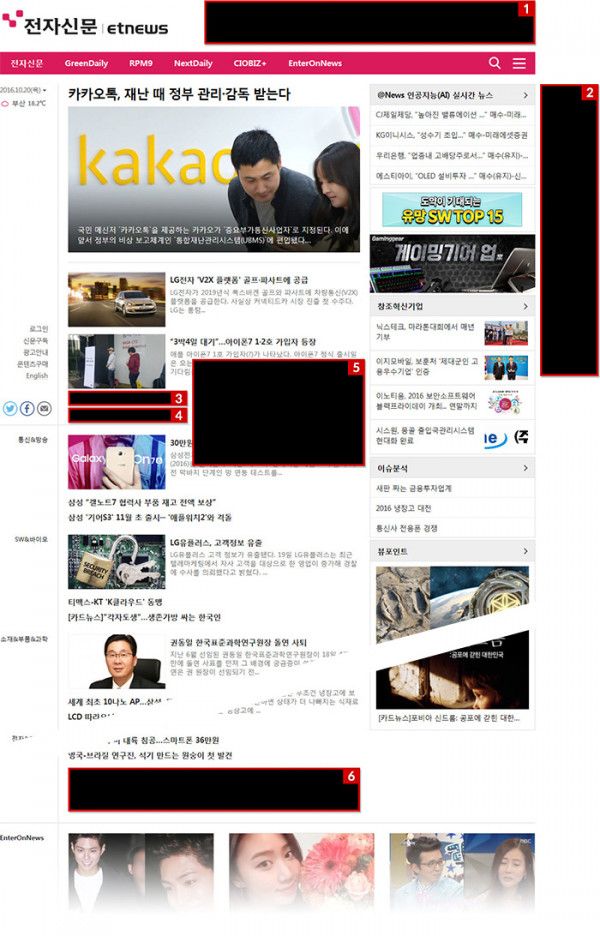Open CJ제일제당 AI news item
The height and width of the screenshot is (936, 600).
coord(451,115)
